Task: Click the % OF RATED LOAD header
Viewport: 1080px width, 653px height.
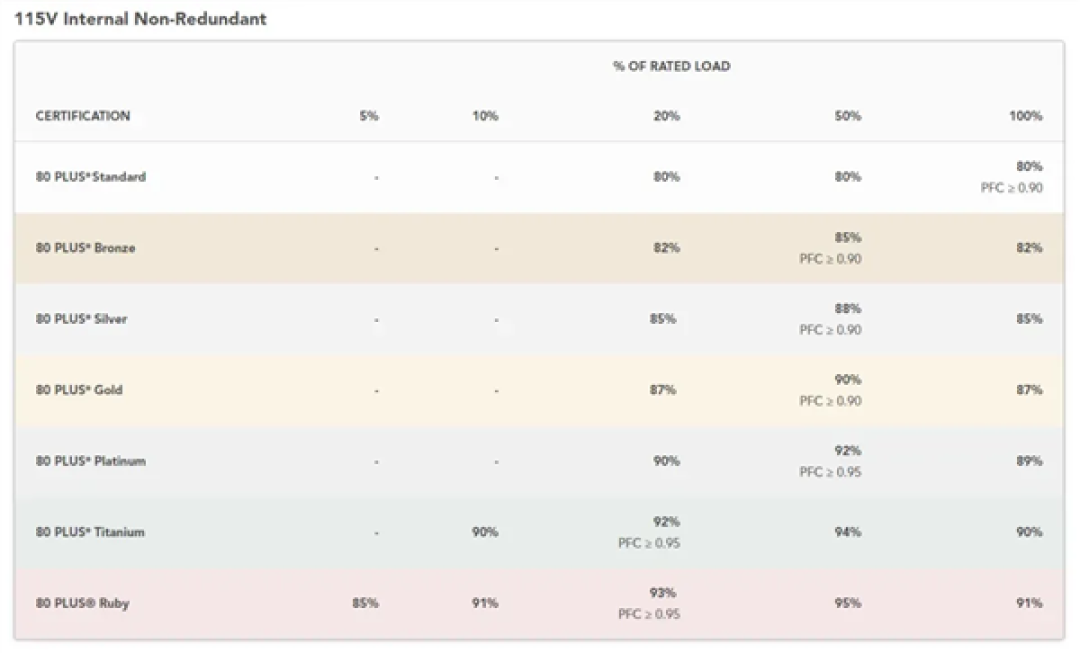Action: pyautogui.click(x=672, y=66)
